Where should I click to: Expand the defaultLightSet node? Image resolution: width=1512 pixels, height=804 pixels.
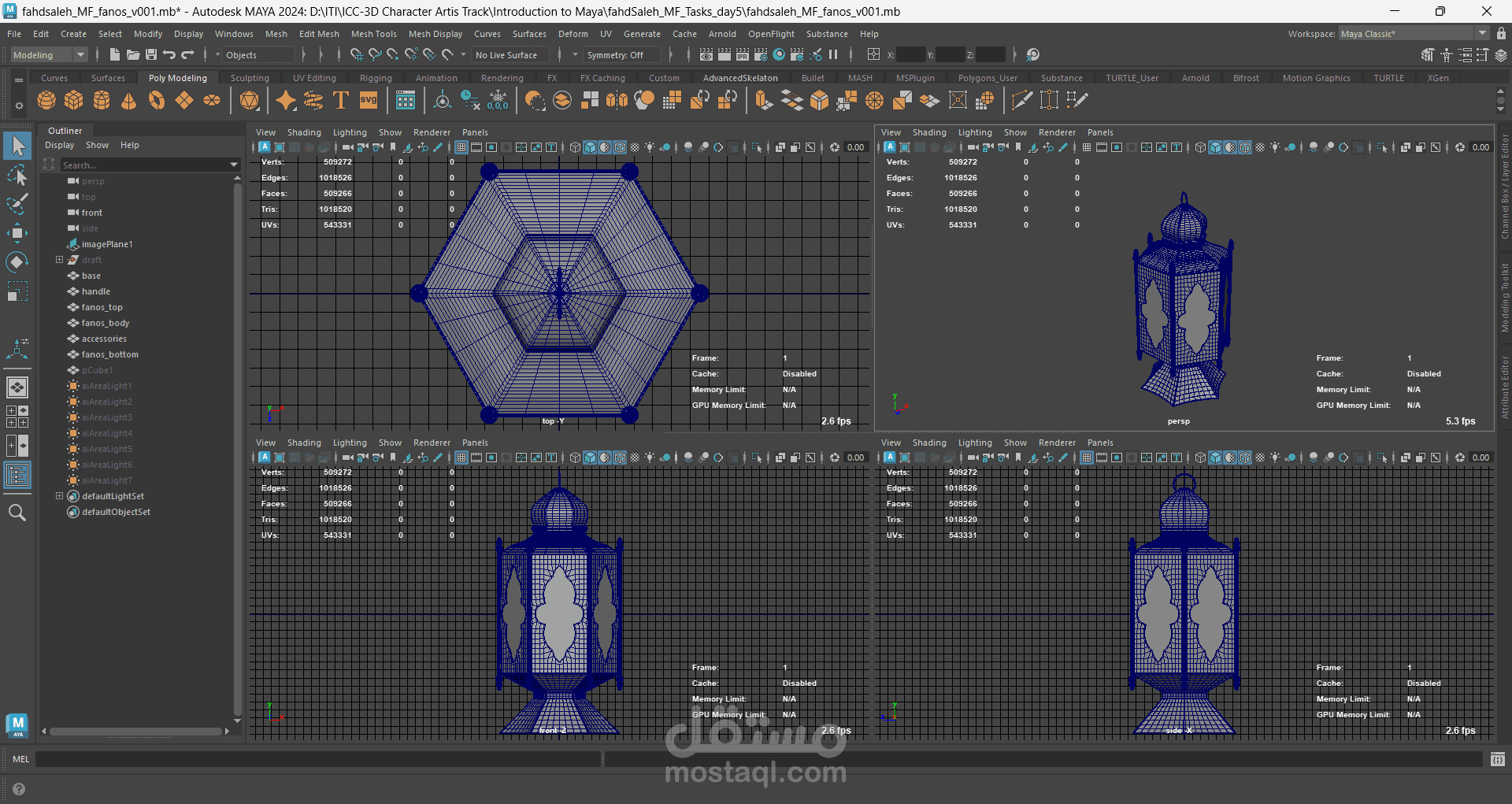(59, 496)
